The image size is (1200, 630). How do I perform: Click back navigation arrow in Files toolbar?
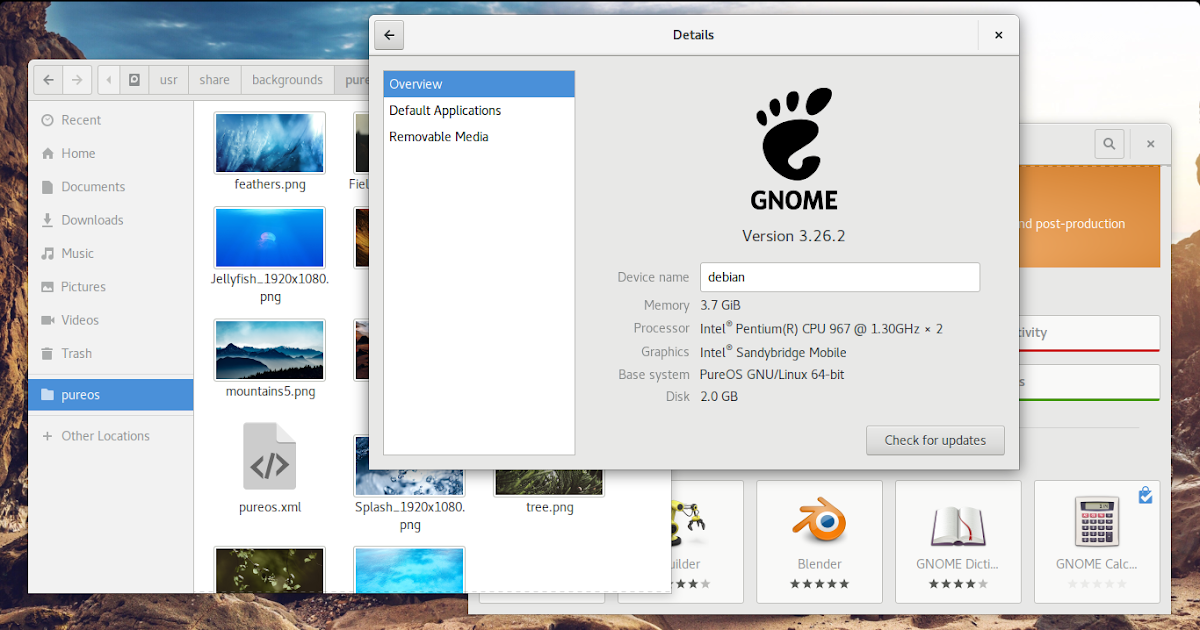pos(48,79)
